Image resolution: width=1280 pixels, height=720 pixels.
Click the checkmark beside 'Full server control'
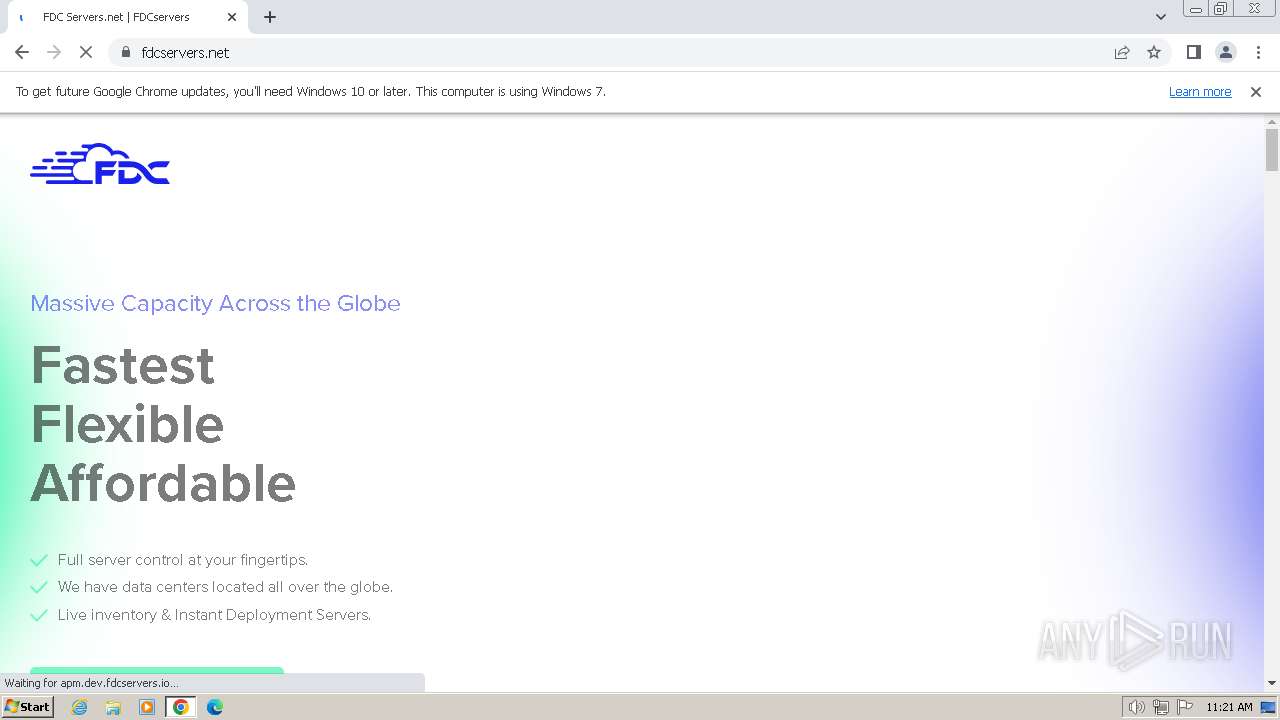pos(39,560)
